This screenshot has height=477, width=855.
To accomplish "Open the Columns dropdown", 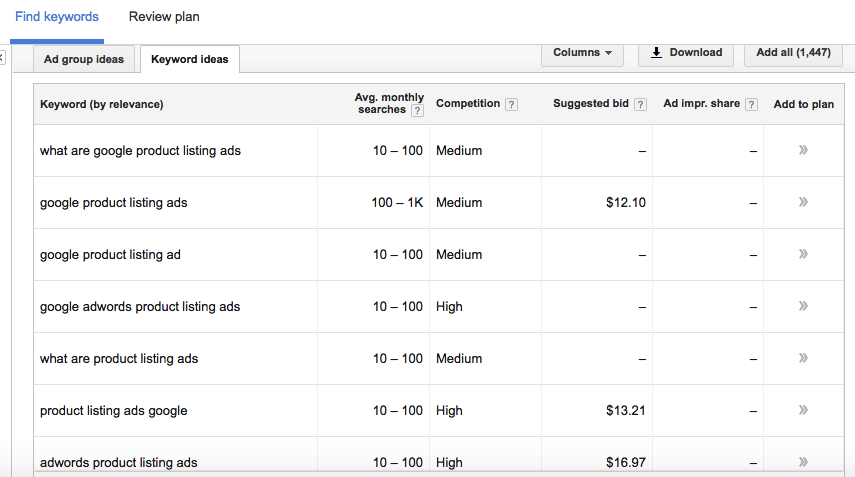I will coord(582,53).
